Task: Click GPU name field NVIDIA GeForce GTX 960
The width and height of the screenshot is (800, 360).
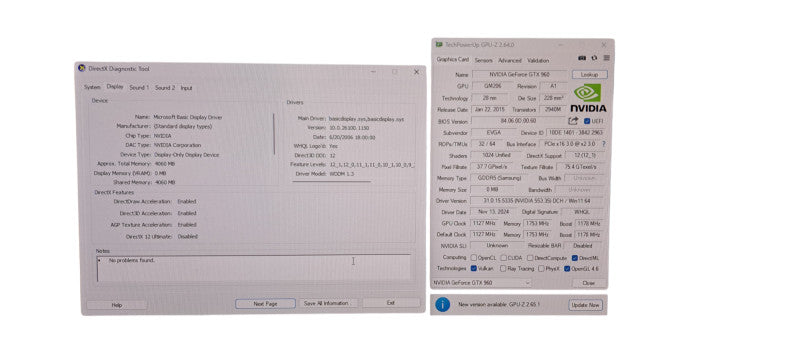Action: click(519, 74)
